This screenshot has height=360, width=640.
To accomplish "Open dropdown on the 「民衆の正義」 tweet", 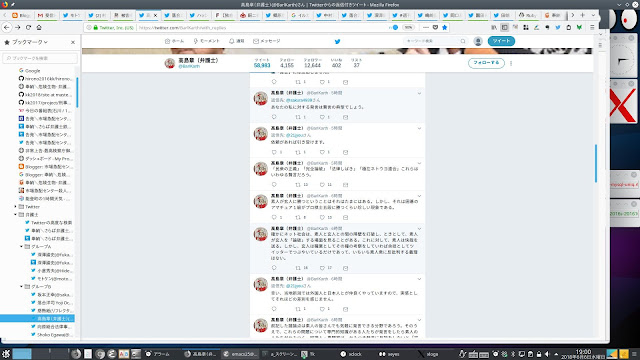I will pos(419,164).
